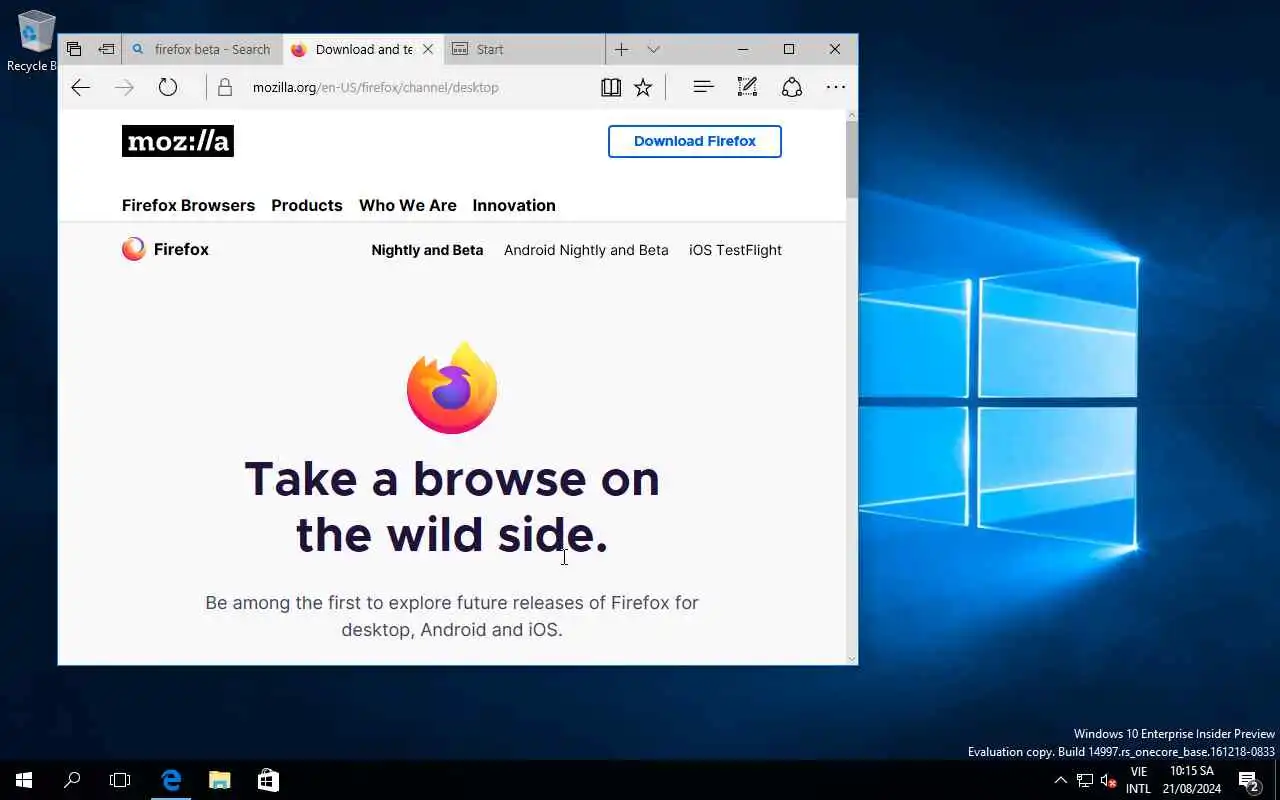Open the Who We Are menu
This screenshot has width=1280, height=800.
pyautogui.click(x=408, y=205)
